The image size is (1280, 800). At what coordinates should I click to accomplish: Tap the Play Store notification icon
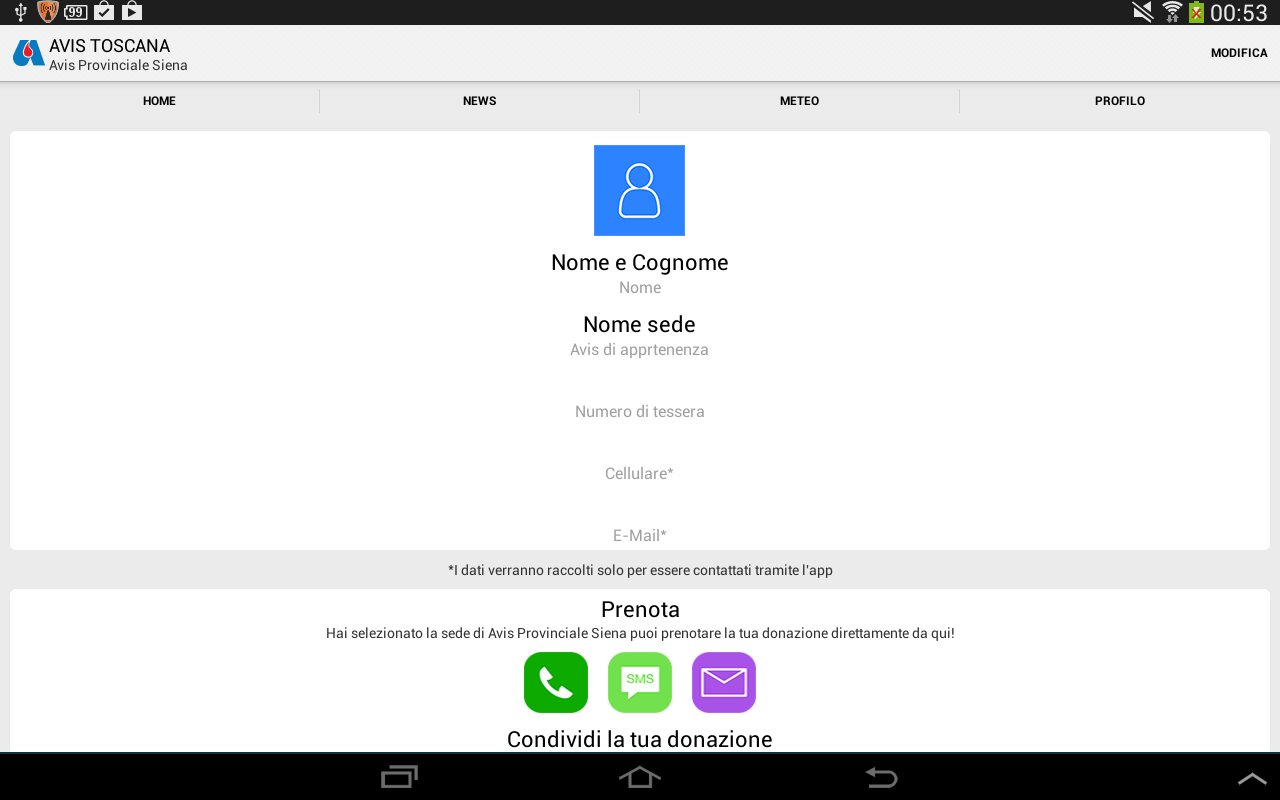132,12
